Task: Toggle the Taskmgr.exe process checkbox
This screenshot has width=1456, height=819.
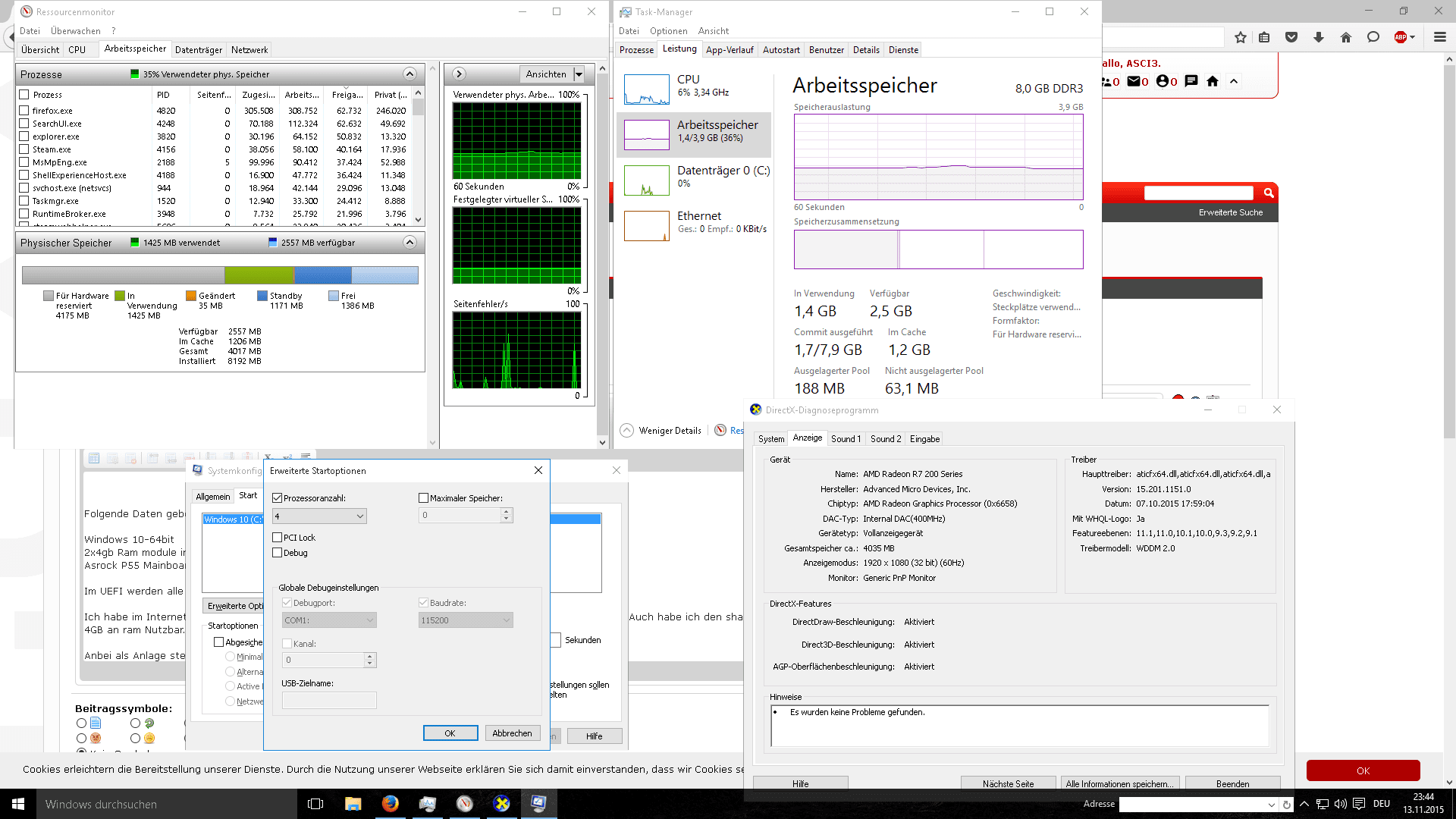Action: tap(24, 201)
